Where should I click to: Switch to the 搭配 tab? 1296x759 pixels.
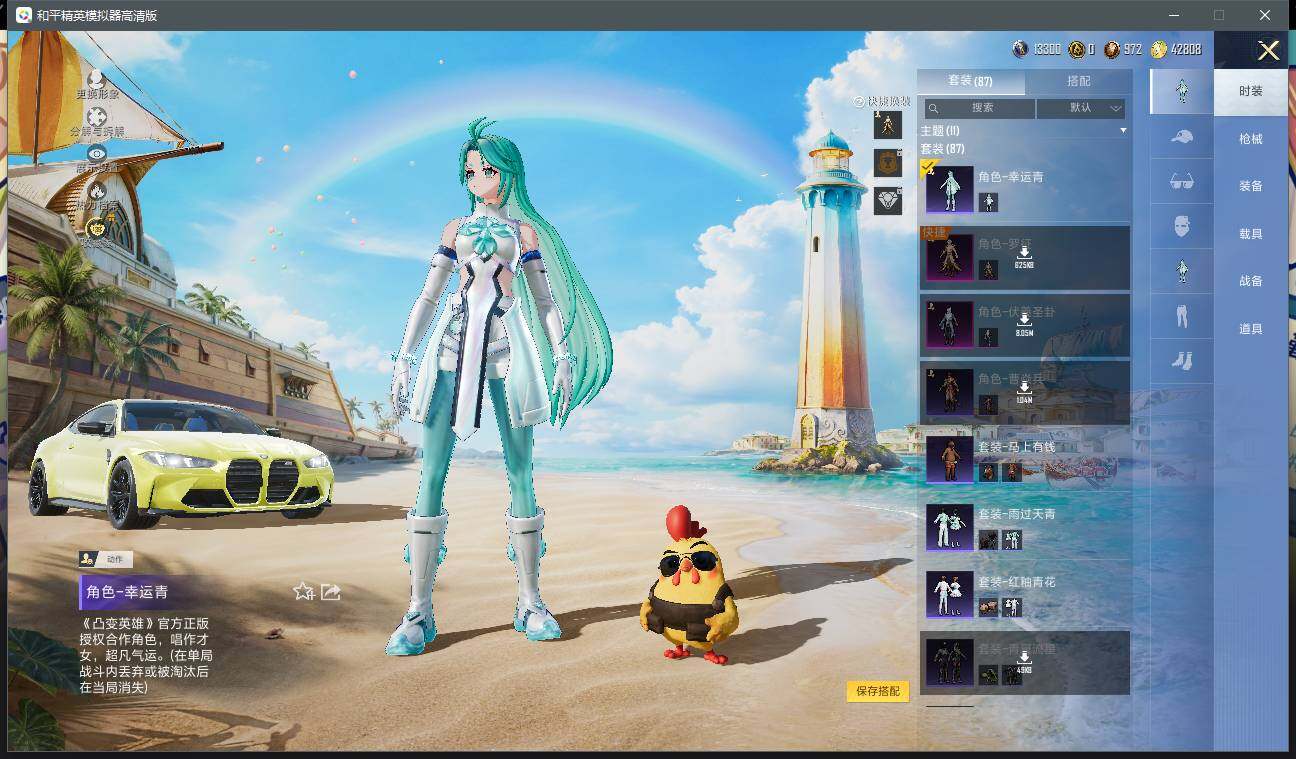pos(1079,81)
